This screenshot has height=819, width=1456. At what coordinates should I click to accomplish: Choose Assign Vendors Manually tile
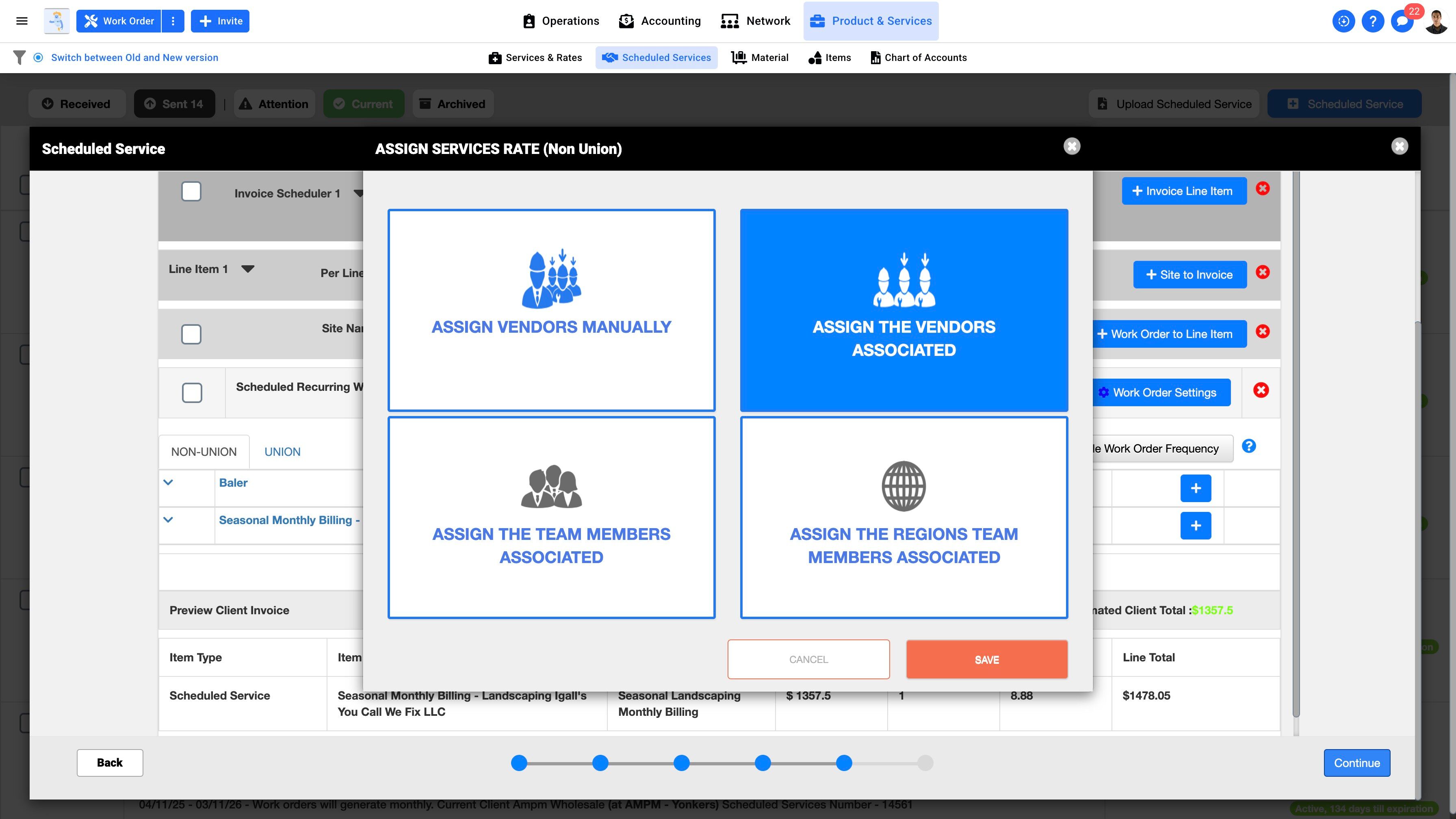click(551, 310)
